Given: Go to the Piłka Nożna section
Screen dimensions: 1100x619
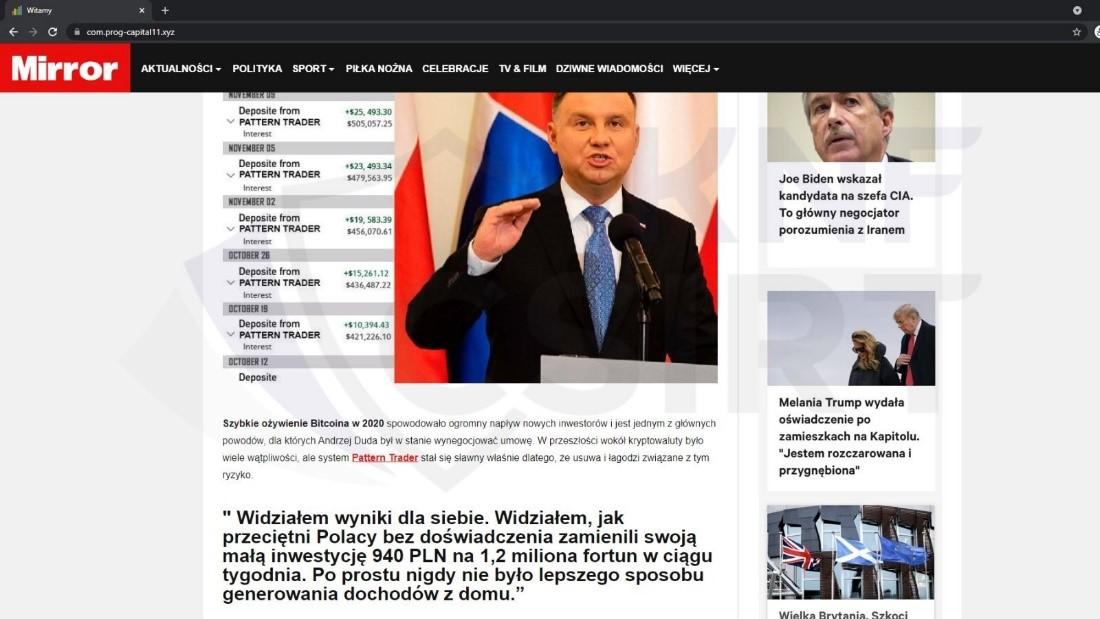Looking at the screenshot, I should (379, 69).
